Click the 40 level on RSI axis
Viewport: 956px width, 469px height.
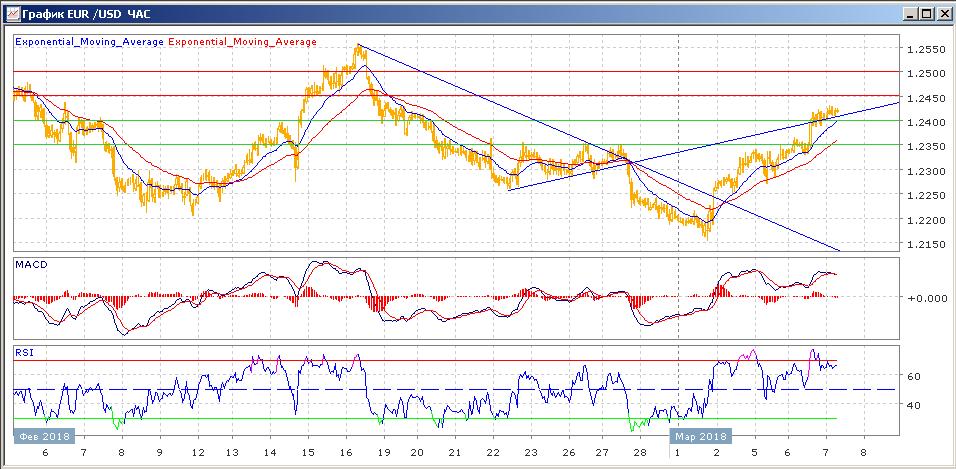click(x=913, y=405)
